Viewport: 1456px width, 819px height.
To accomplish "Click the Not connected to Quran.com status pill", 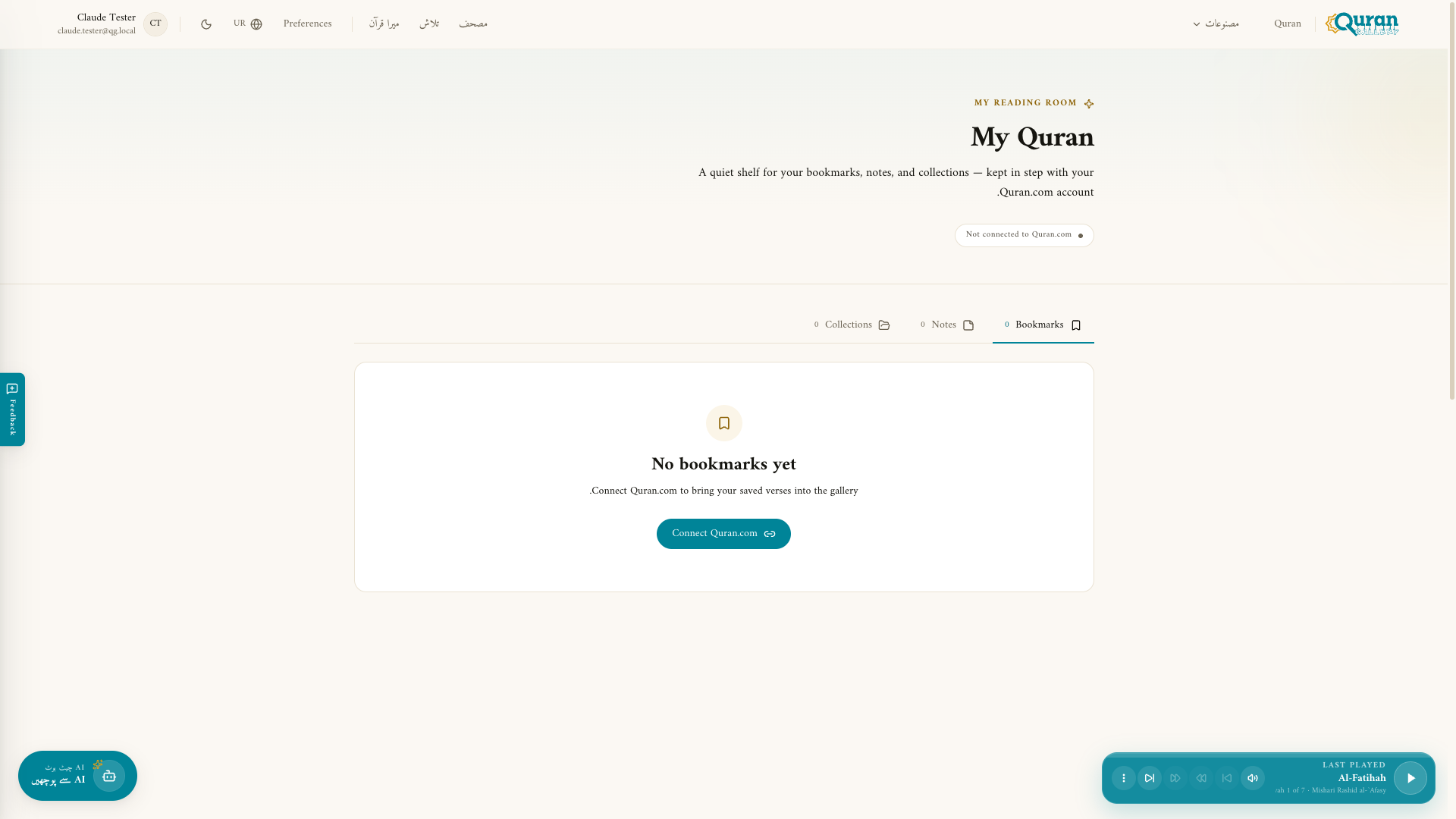I will pyautogui.click(x=1025, y=235).
